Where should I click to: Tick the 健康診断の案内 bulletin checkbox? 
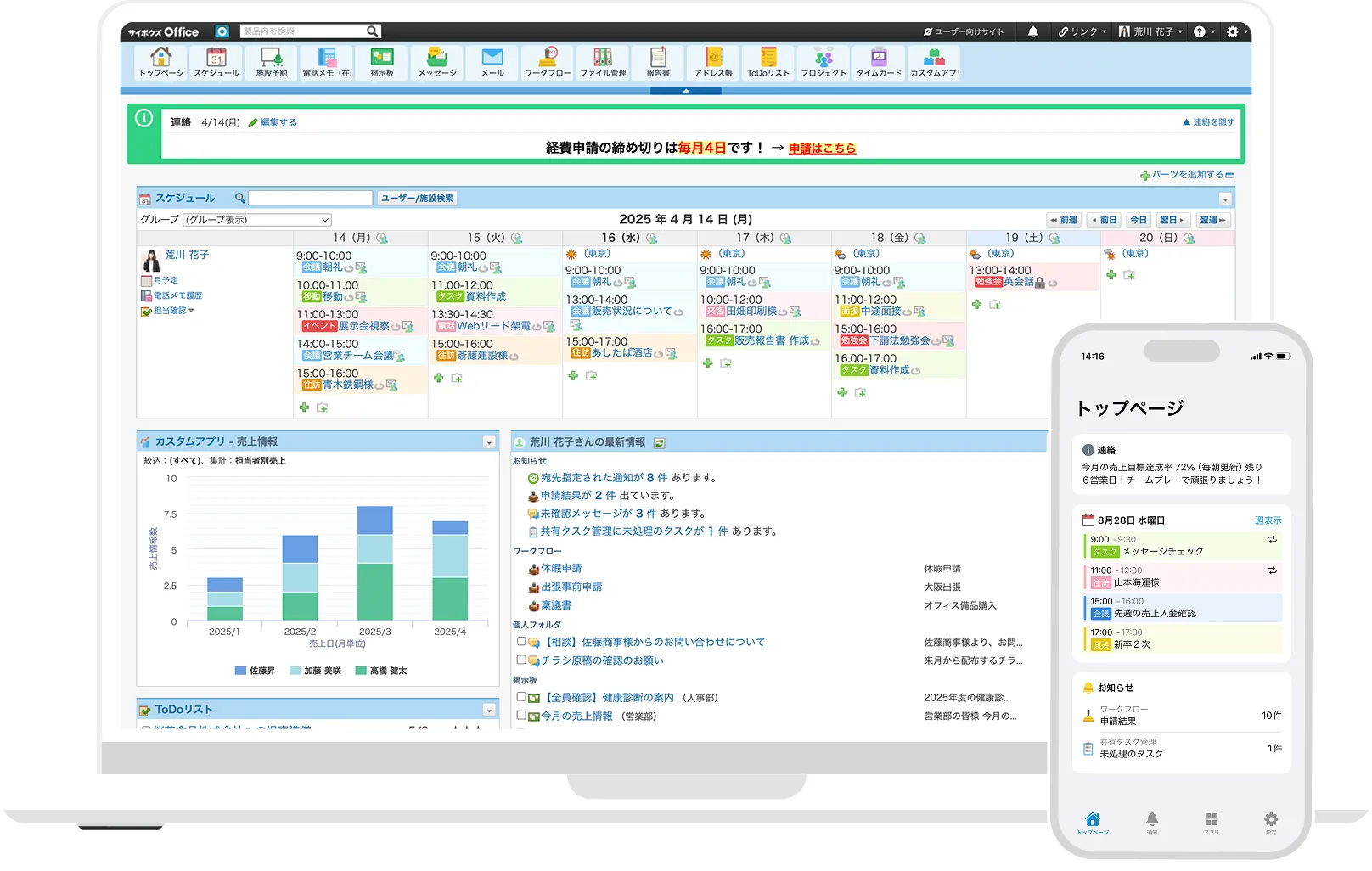pos(521,697)
